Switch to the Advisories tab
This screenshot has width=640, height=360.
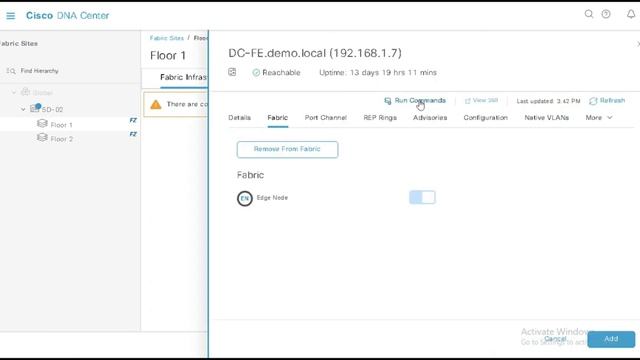point(430,118)
